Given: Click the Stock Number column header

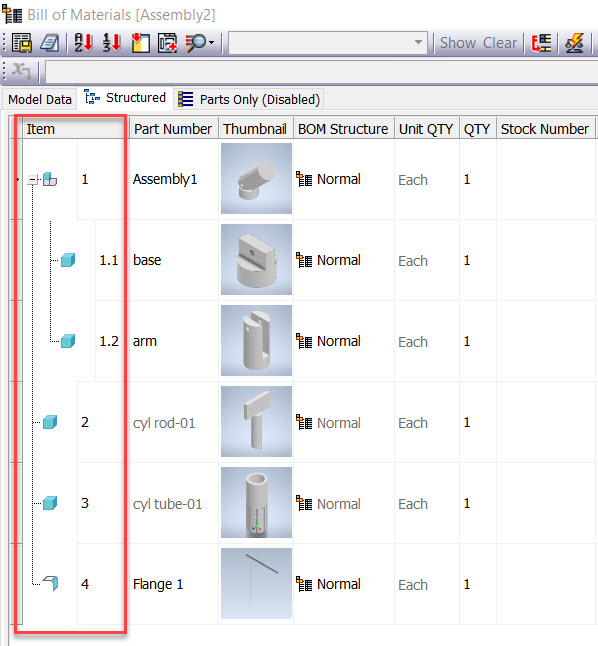Looking at the screenshot, I should coord(545,129).
